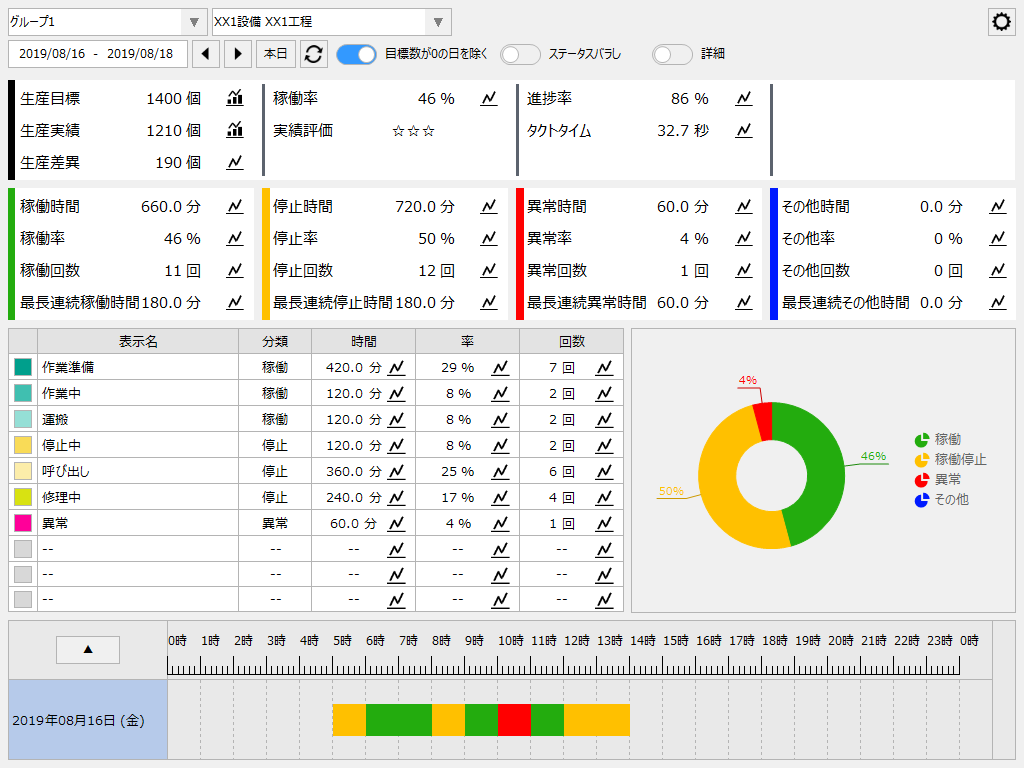Enable the ステータスバラし toggle
This screenshot has width=1024, height=768.
pos(520,56)
